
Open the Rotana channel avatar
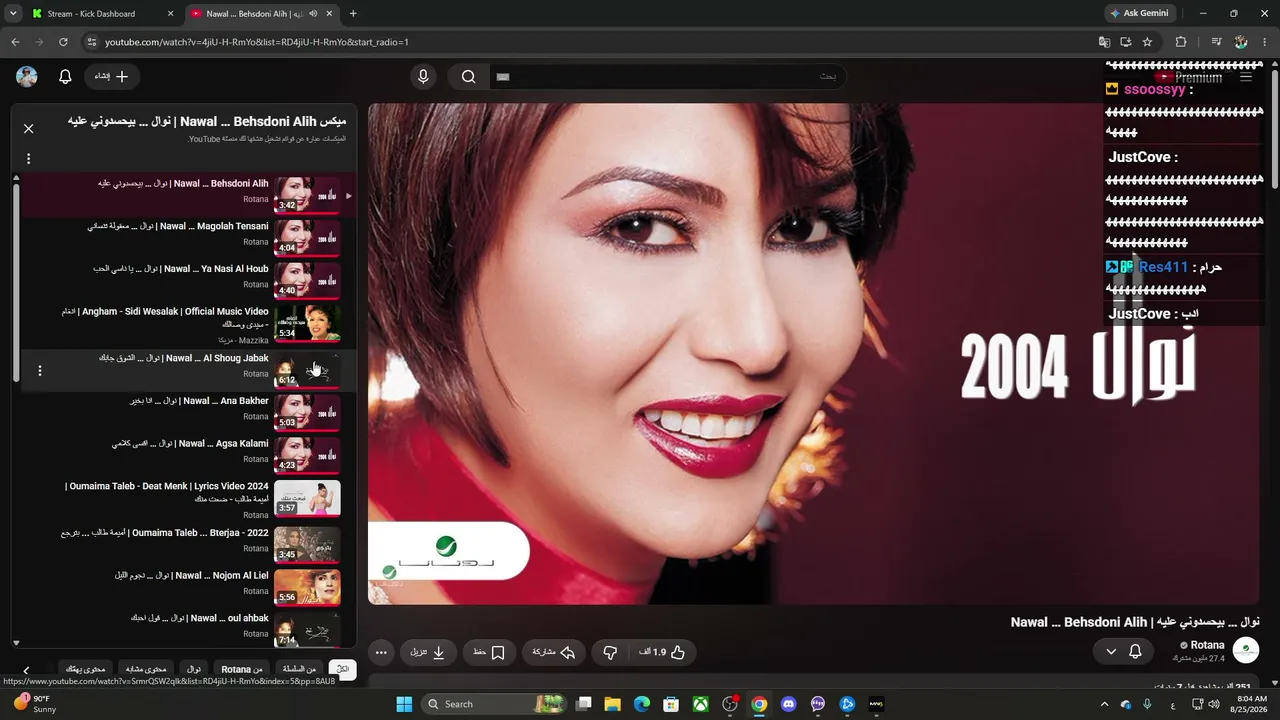(1246, 651)
